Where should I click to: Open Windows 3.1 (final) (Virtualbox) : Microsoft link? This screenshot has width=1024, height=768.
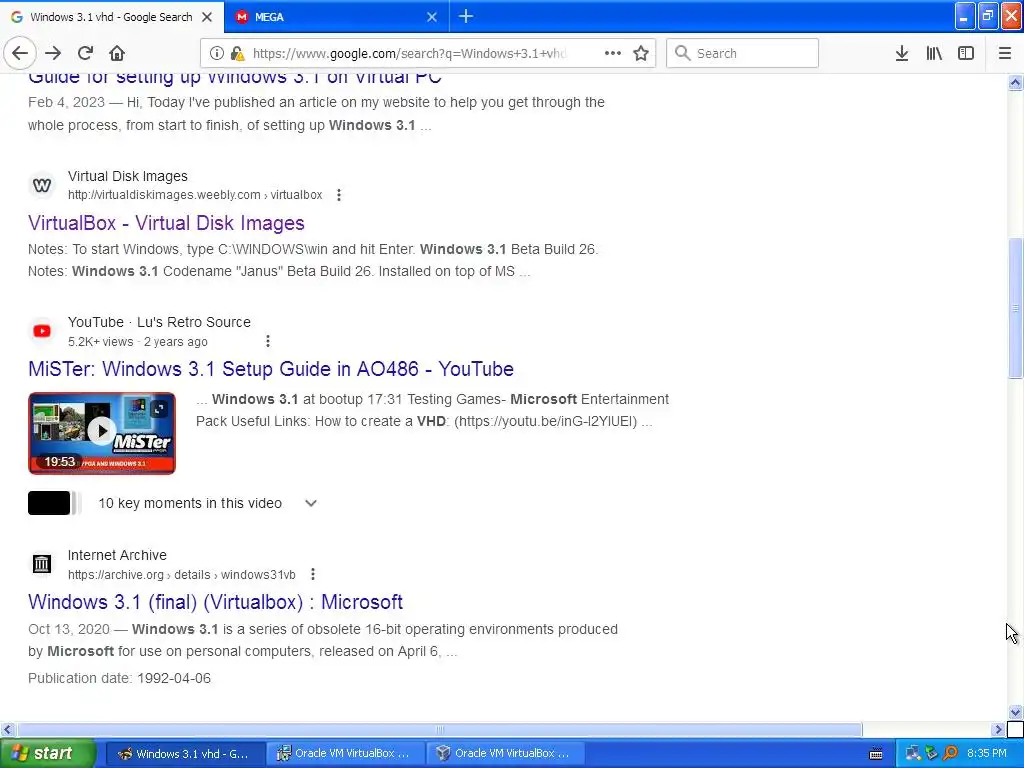(x=216, y=602)
